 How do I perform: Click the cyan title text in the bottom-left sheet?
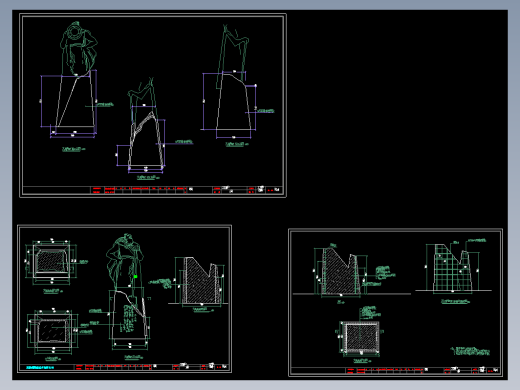pyautogui.click(x=40, y=367)
